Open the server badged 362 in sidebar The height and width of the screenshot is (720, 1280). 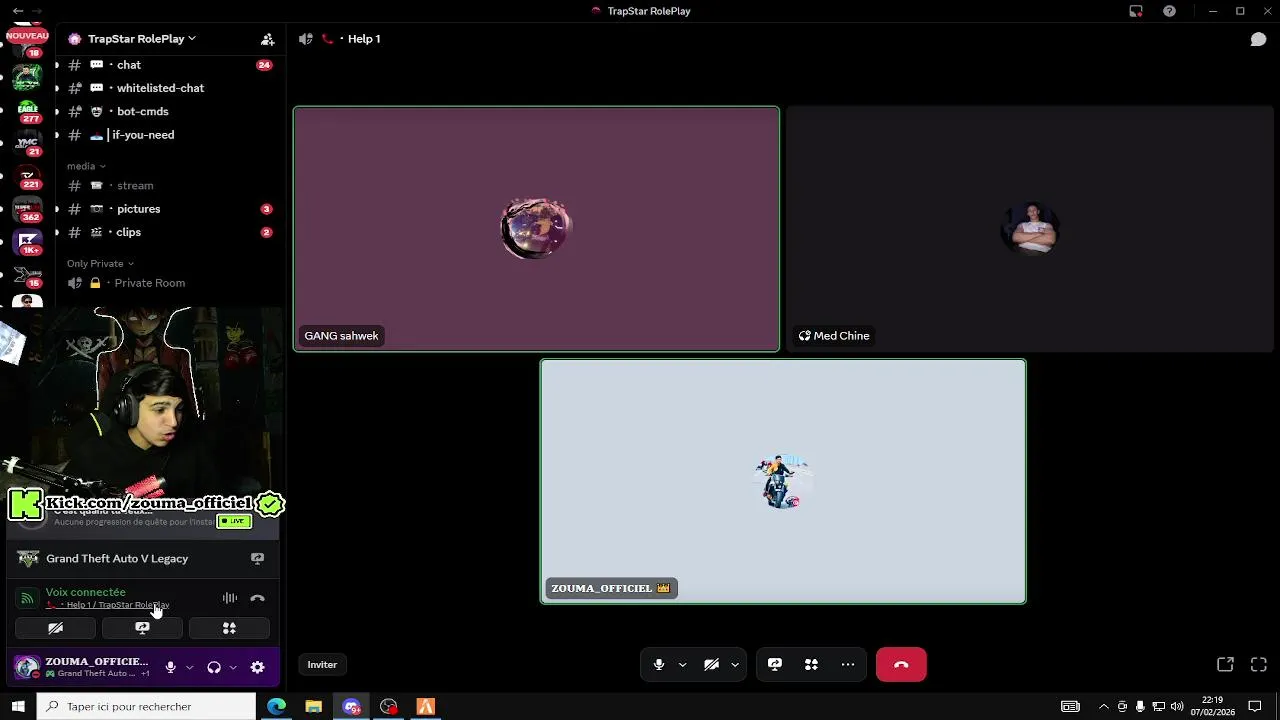point(28,210)
